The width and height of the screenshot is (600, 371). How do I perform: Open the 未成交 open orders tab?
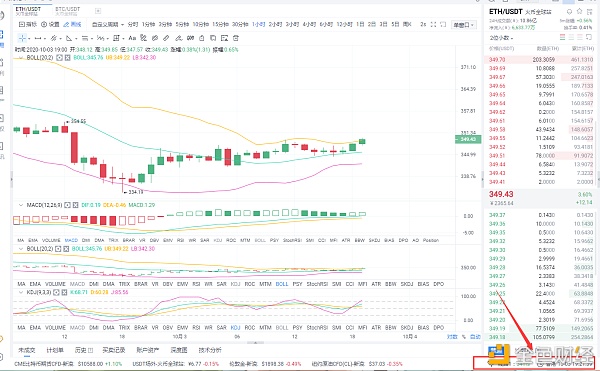coord(27,350)
